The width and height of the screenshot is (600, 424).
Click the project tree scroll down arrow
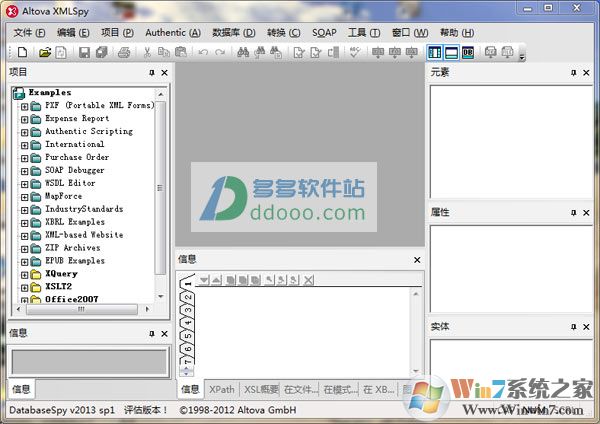(160, 297)
